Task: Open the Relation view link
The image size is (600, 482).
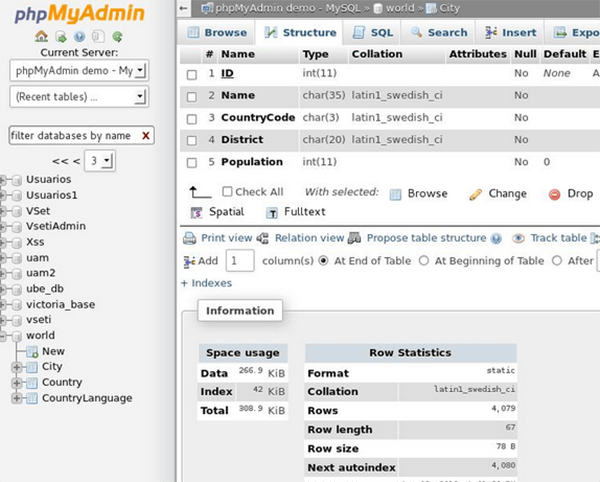Action: tap(310, 238)
